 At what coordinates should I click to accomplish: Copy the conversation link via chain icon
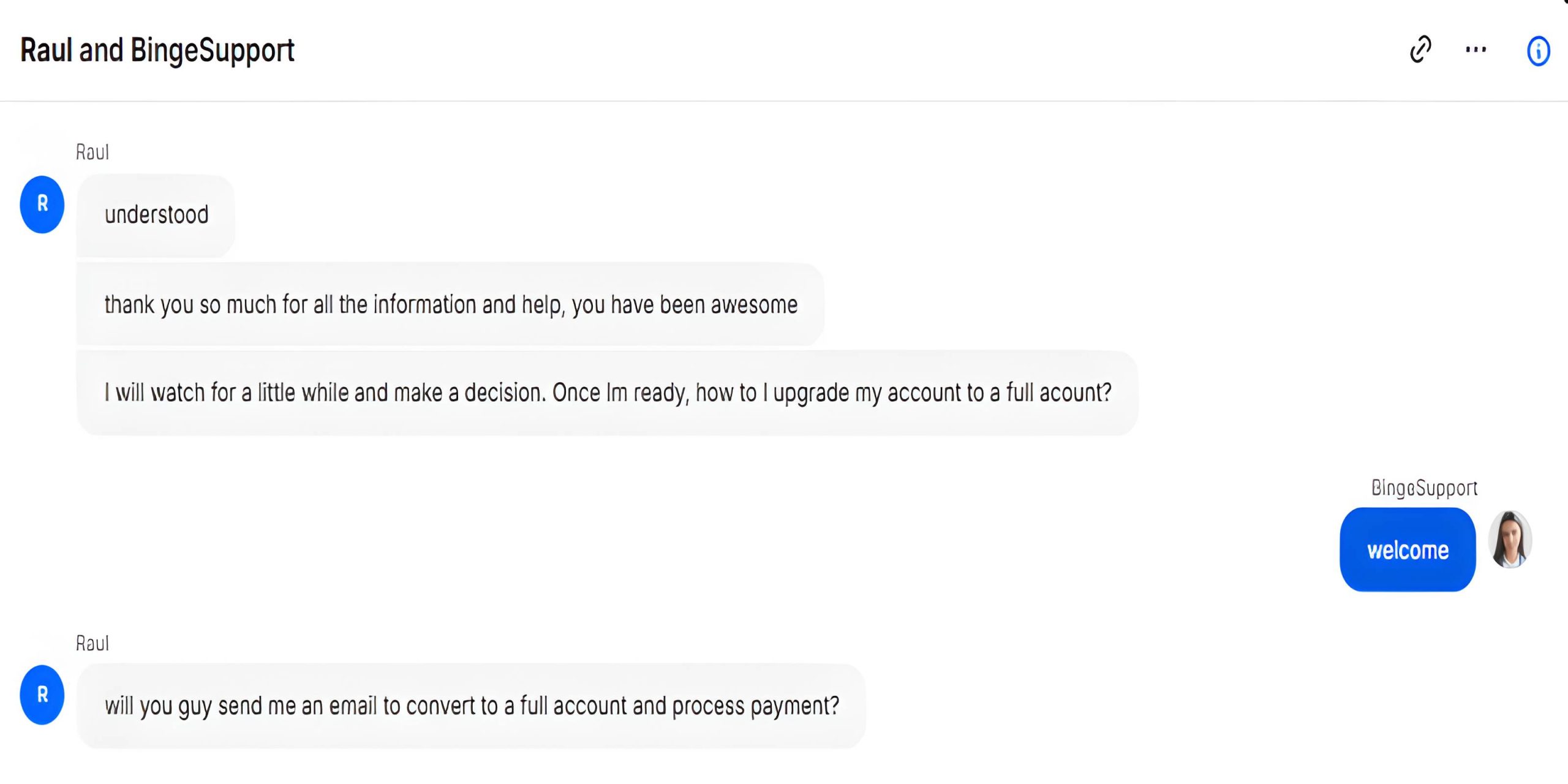(1420, 50)
